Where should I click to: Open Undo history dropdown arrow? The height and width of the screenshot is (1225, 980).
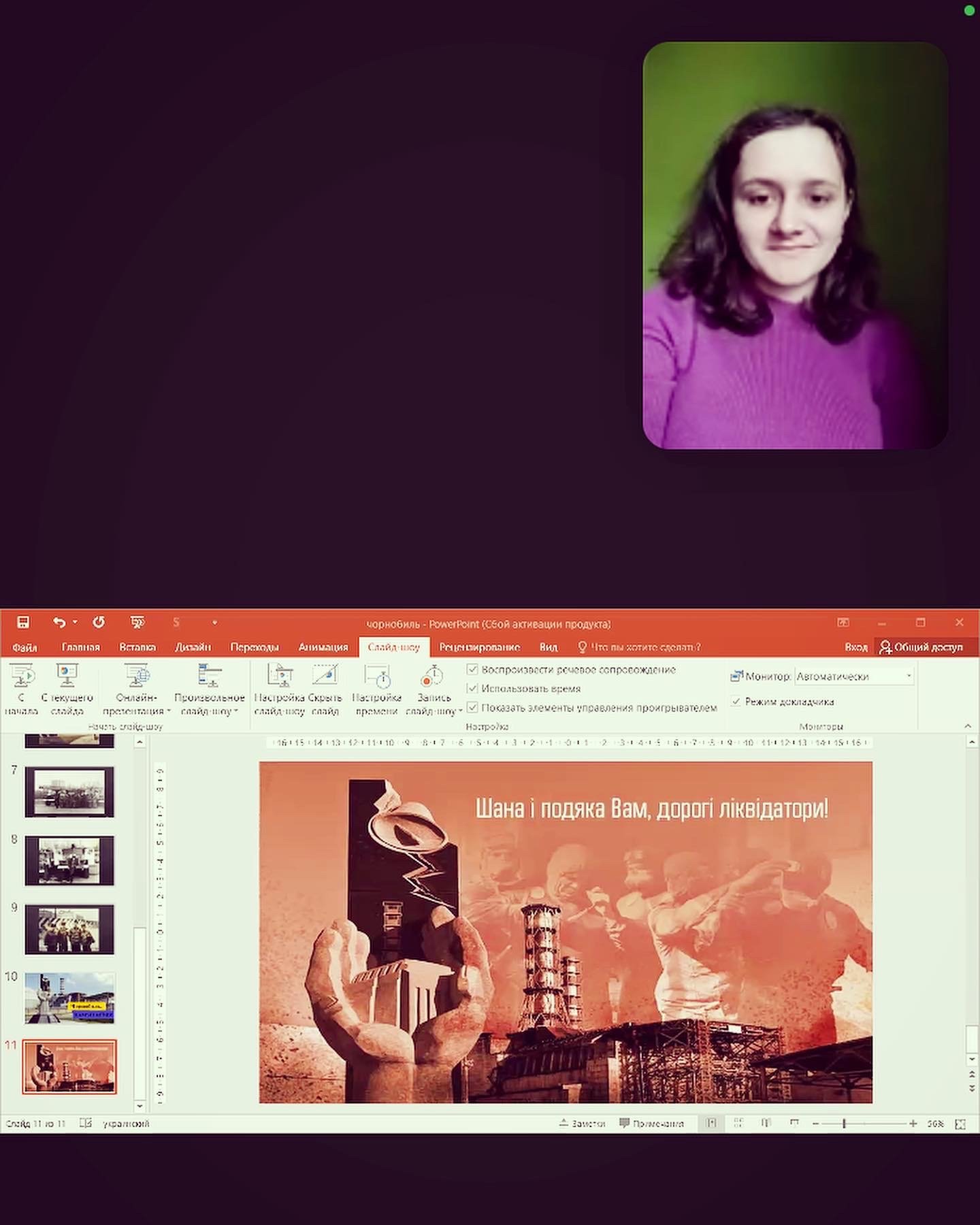[x=75, y=622]
